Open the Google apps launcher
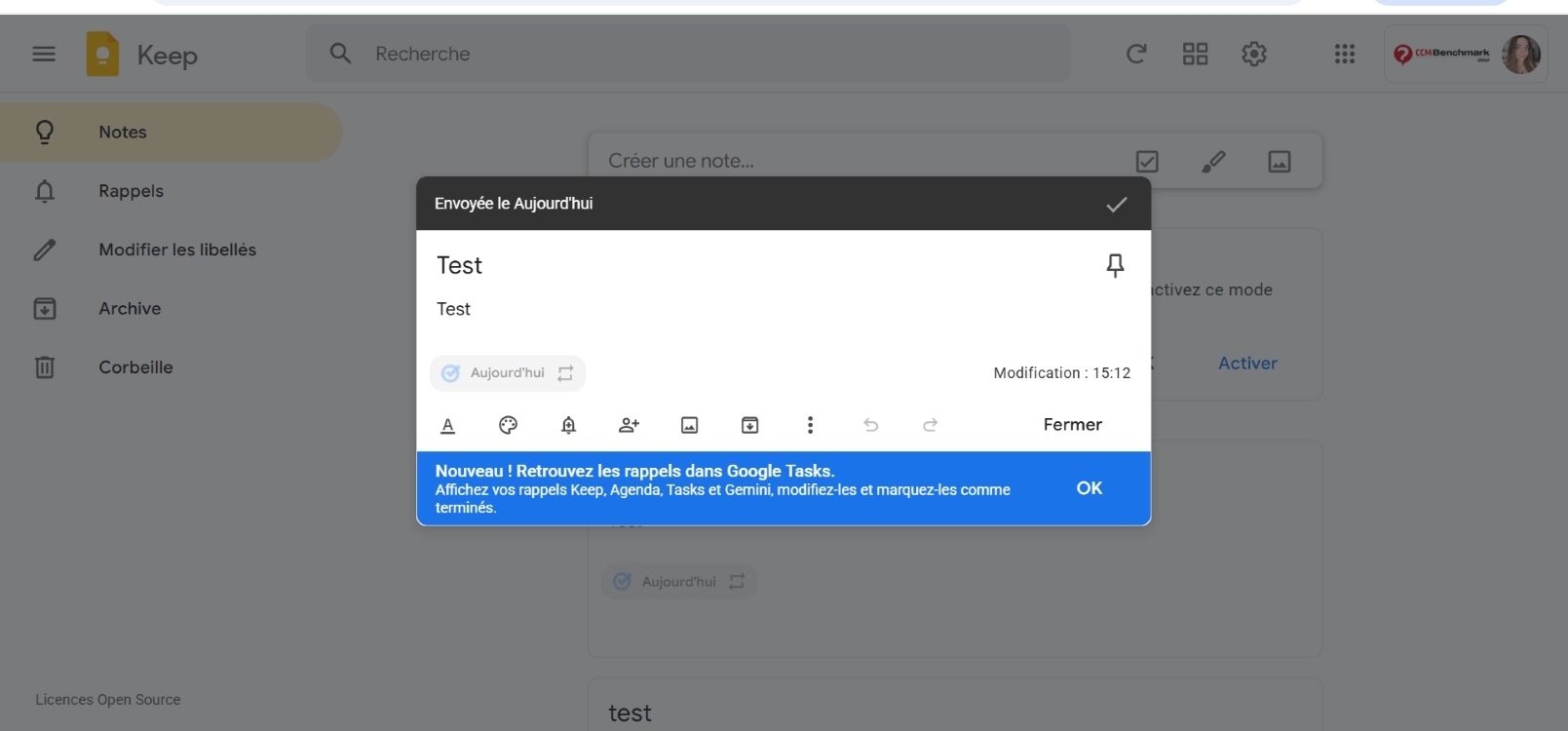This screenshot has height=731, width=1568. 1345,54
